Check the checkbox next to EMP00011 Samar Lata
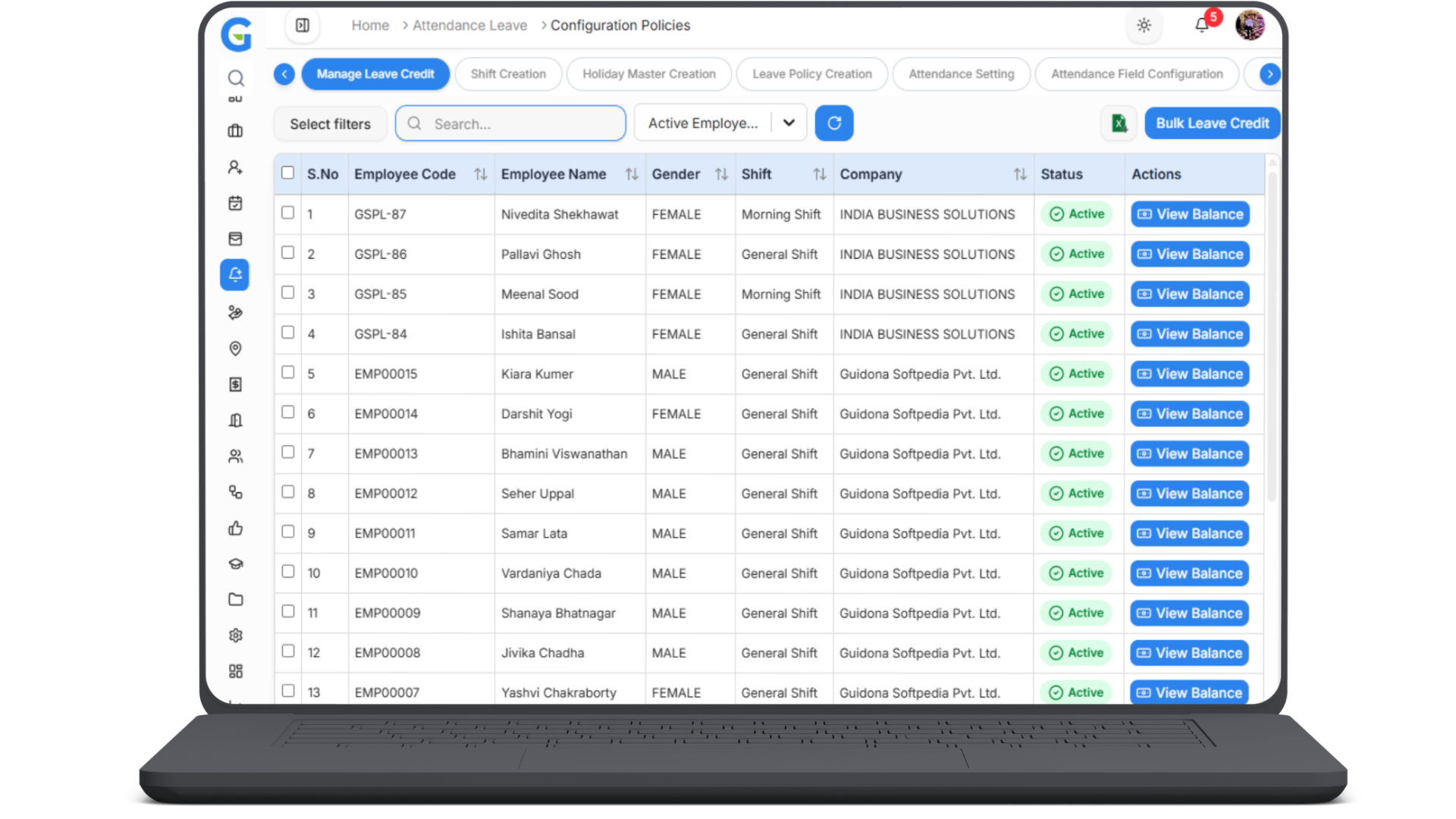This screenshot has height=819, width=1456. coord(287,532)
